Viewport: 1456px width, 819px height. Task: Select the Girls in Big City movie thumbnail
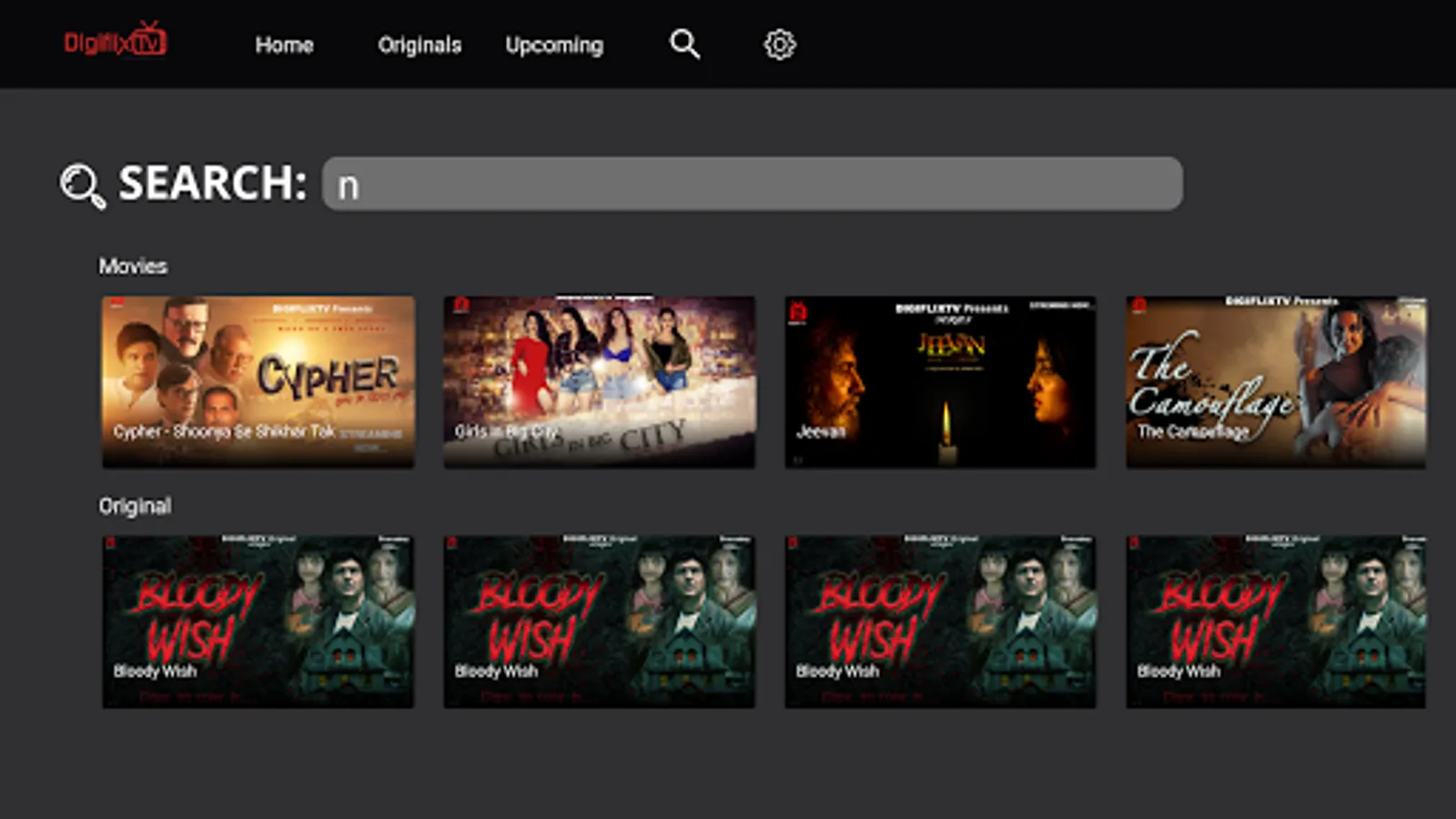coord(599,382)
